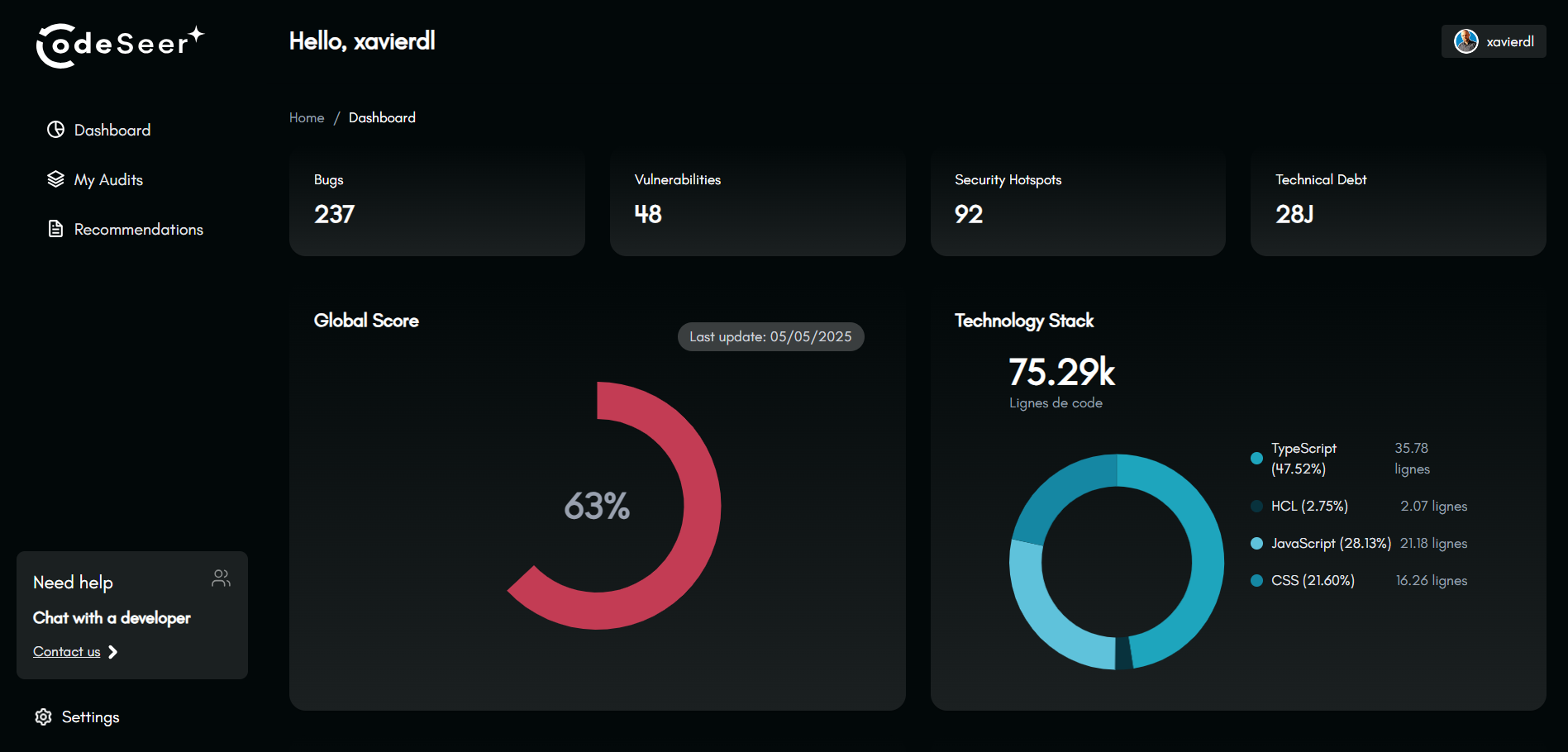Click the CSS legend color dot

[1256, 581]
